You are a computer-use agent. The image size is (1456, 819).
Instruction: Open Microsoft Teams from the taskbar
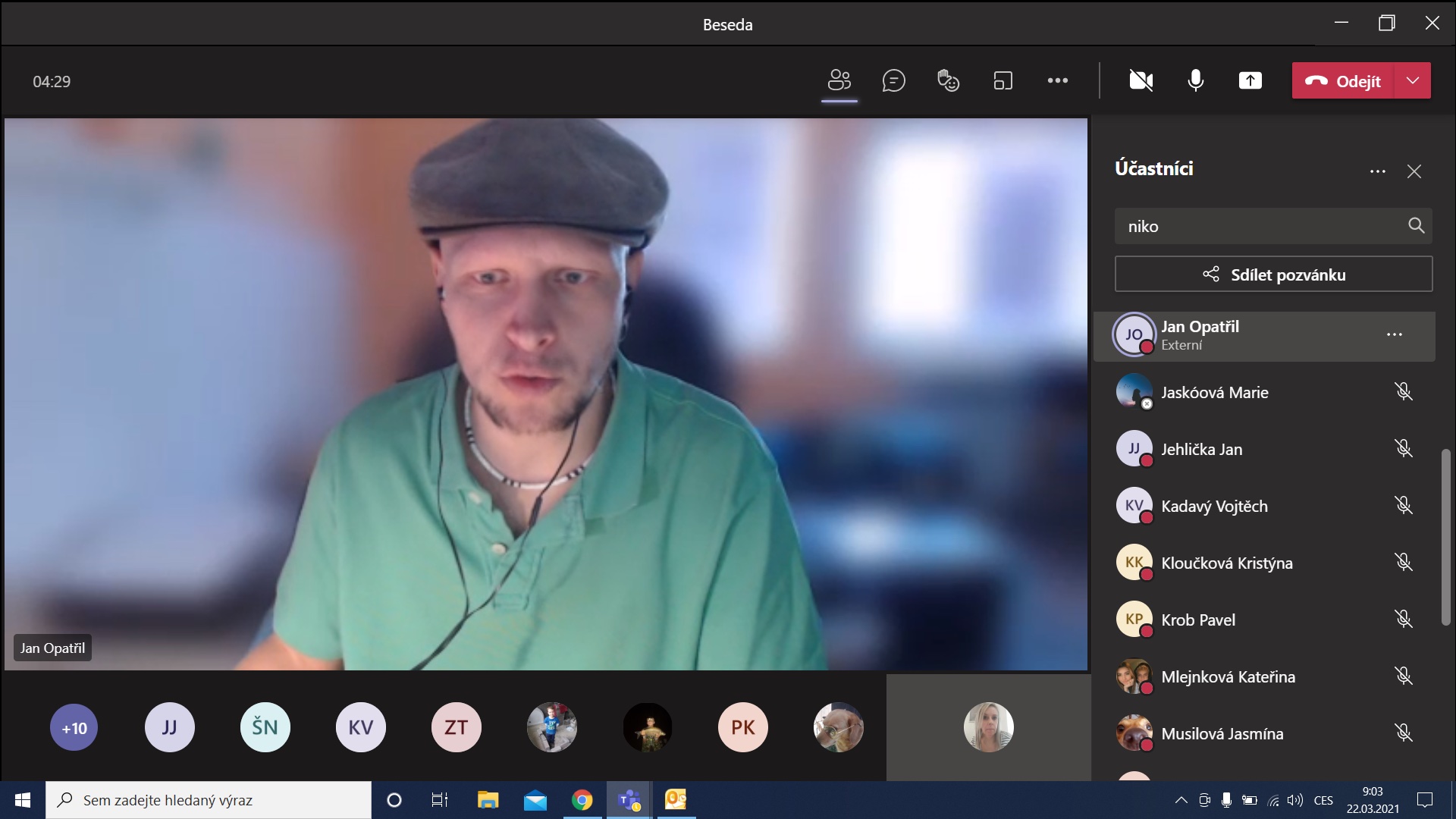click(629, 800)
